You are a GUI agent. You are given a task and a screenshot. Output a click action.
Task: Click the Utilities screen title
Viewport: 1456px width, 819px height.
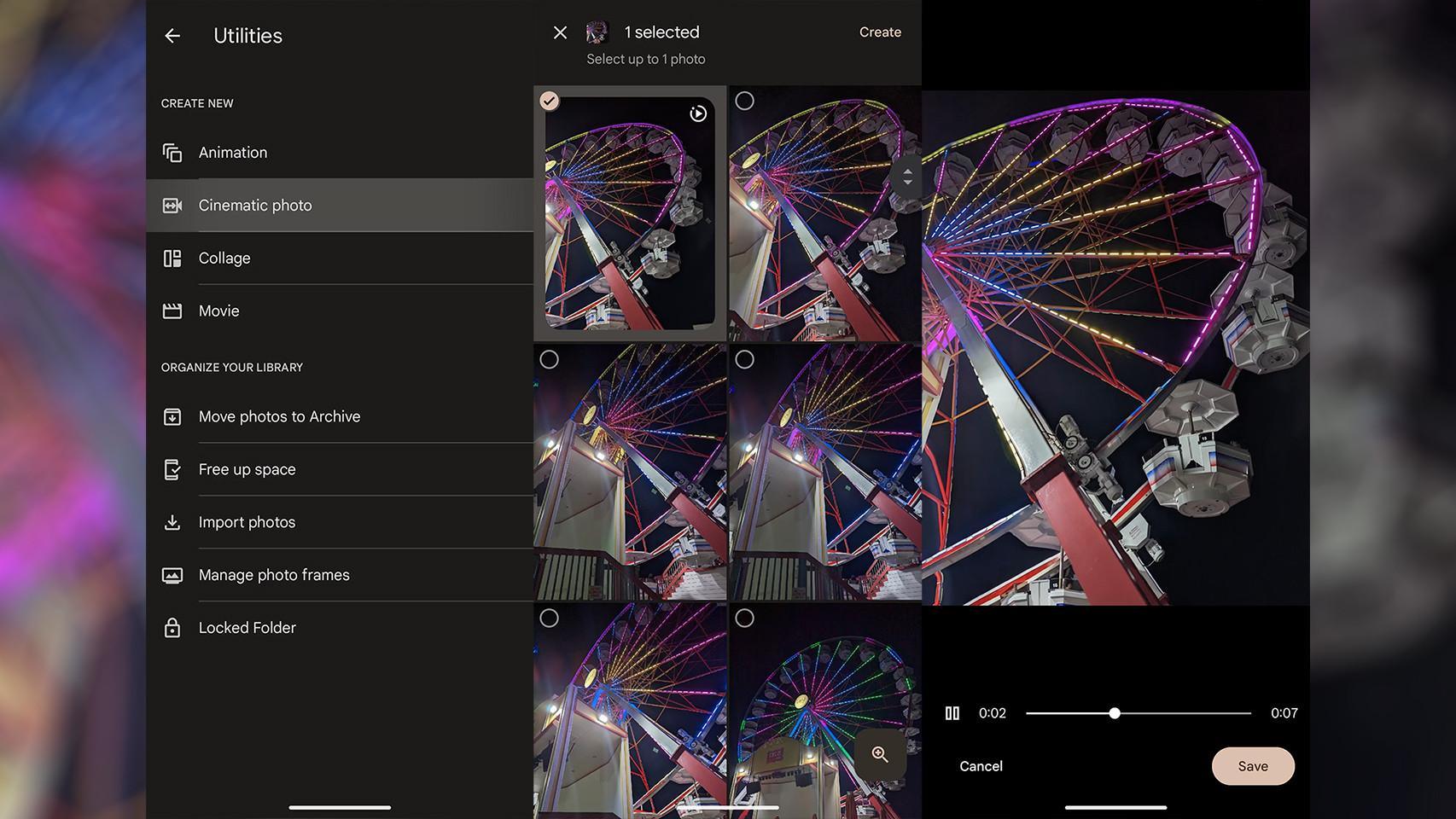point(248,36)
